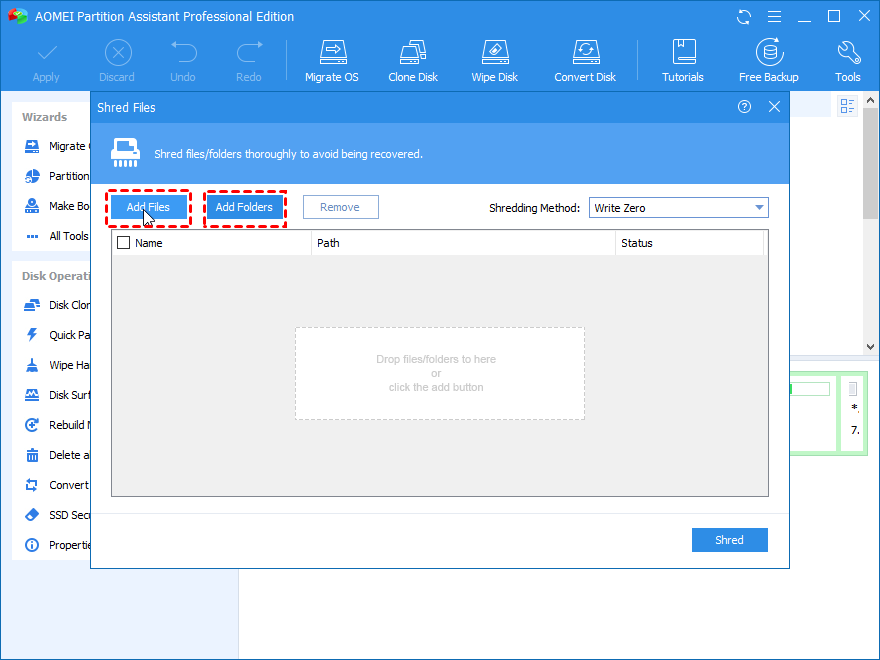Sort by the Status column header
This screenshot has height=660, width=880.
(x=690, y=243)
